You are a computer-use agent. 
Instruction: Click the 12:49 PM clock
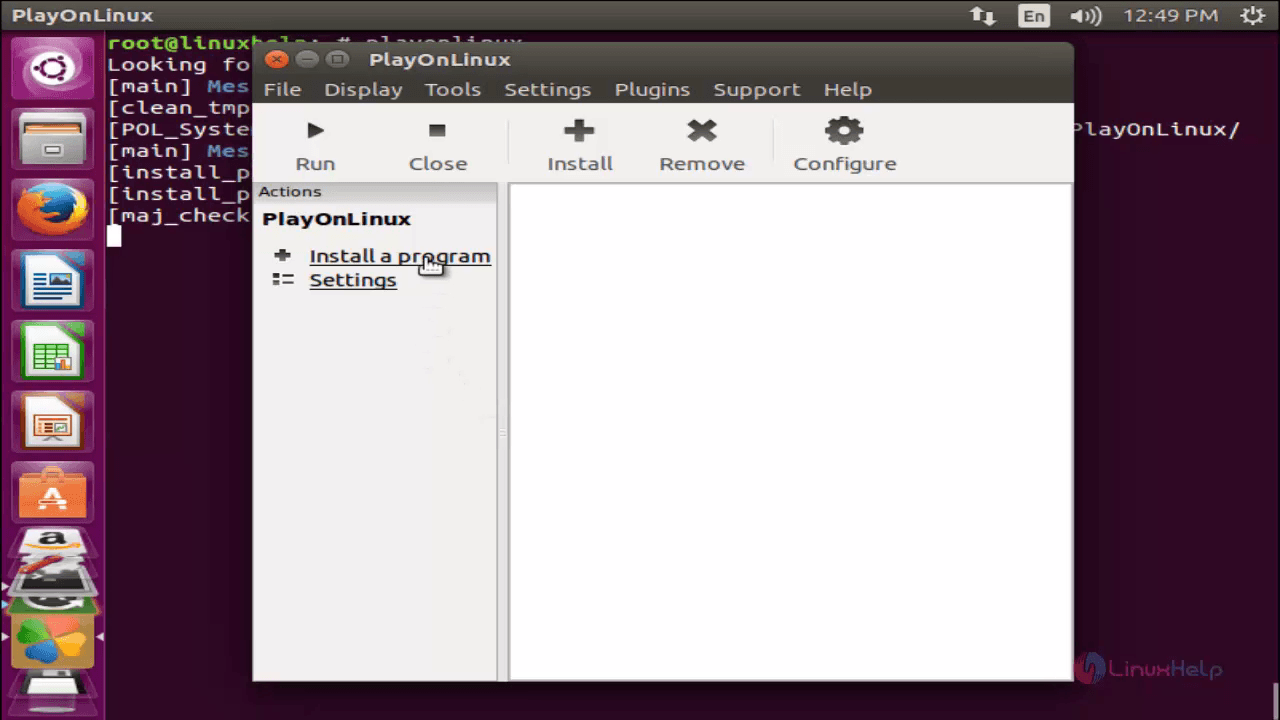[x=1171, y=15]
